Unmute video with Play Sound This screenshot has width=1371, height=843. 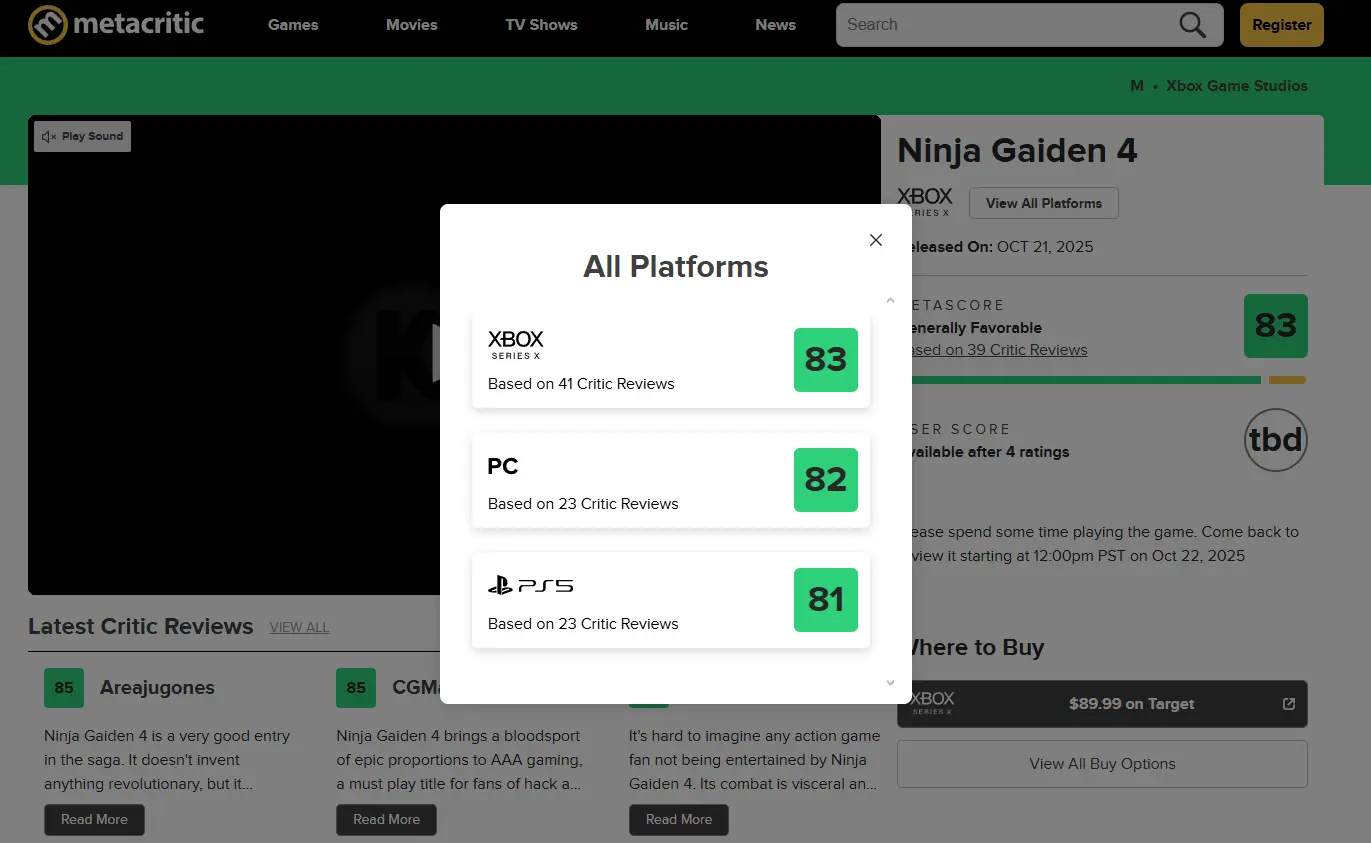click(83, 137)
